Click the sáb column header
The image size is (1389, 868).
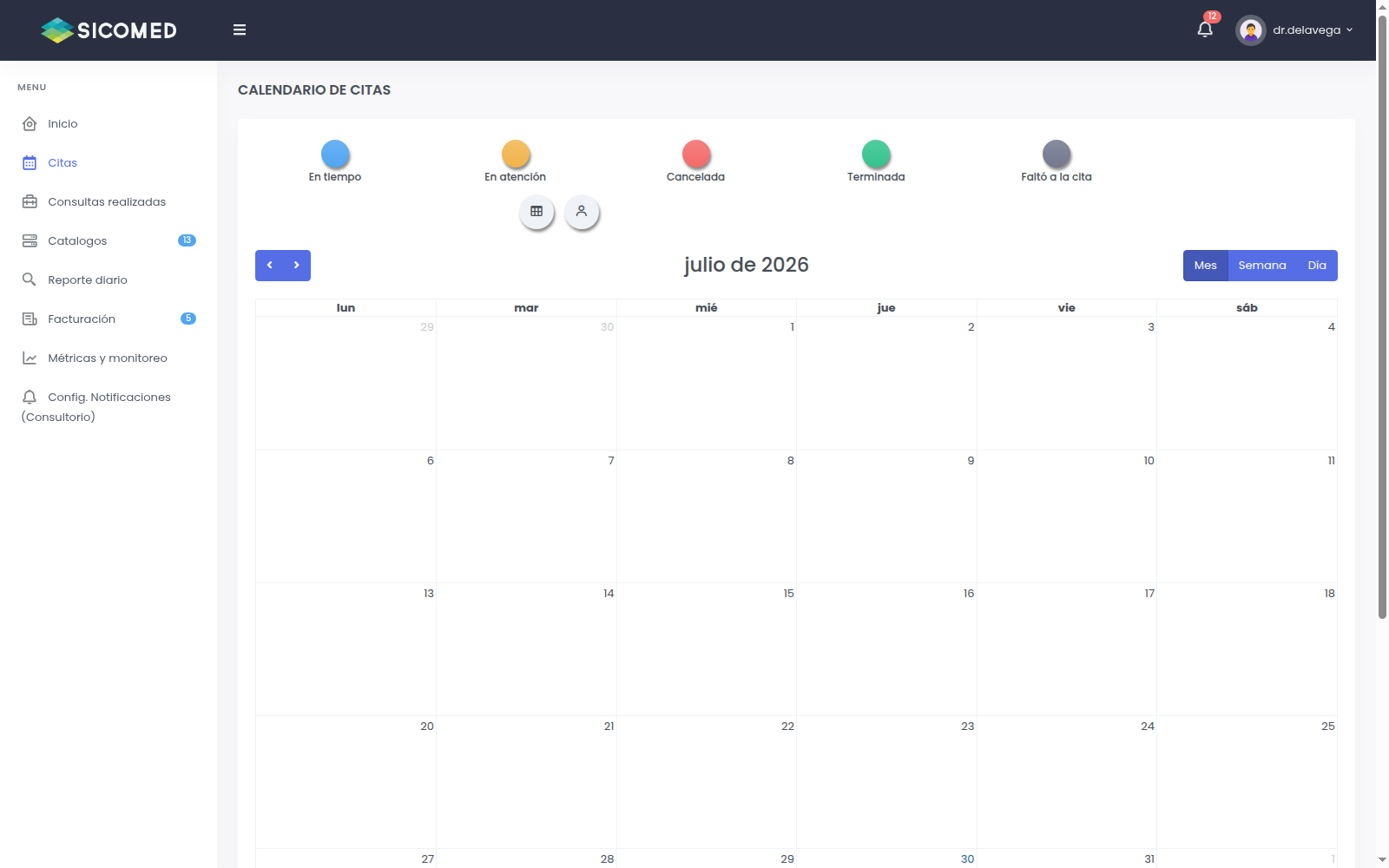pos(1247,308)
